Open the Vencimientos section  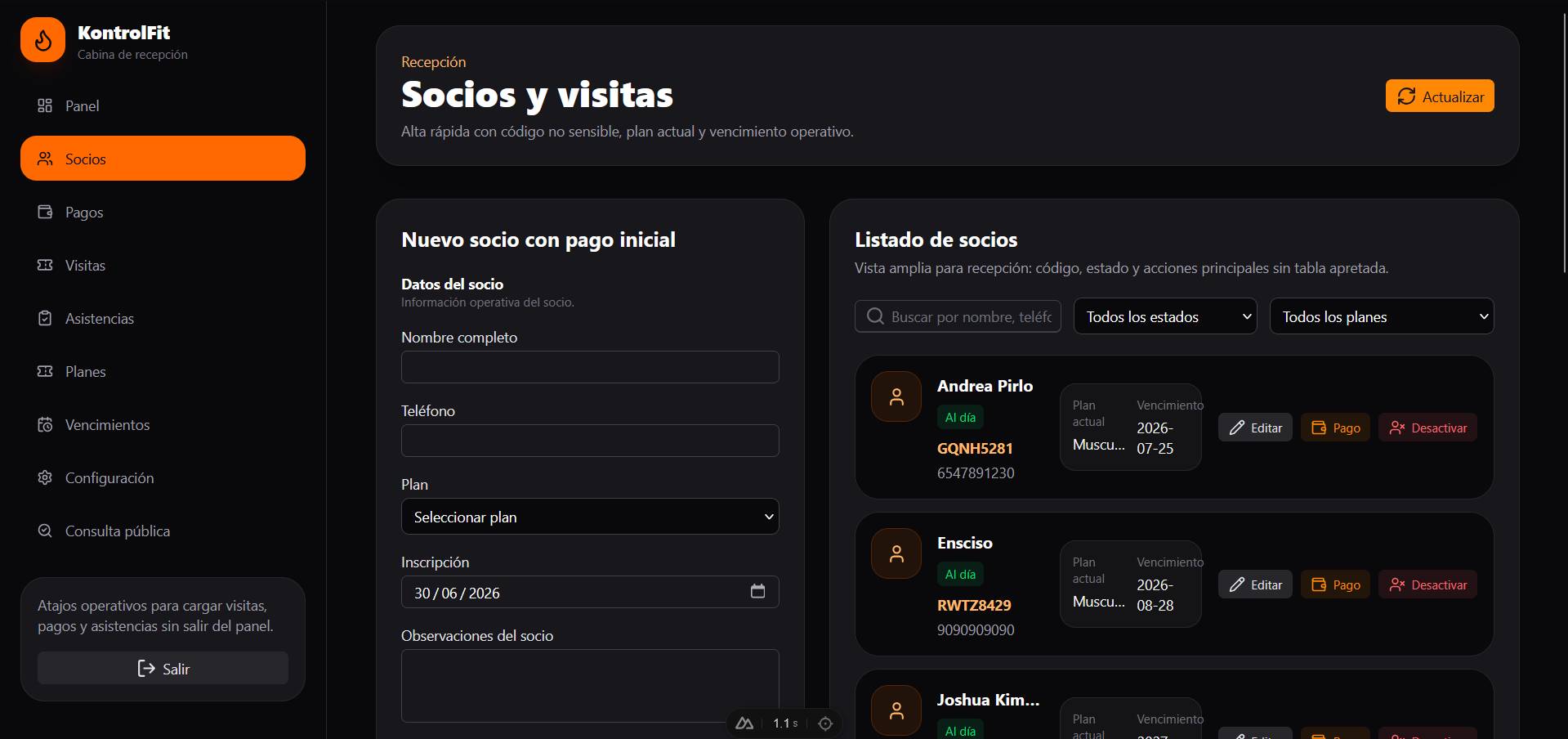coord(163,424)
